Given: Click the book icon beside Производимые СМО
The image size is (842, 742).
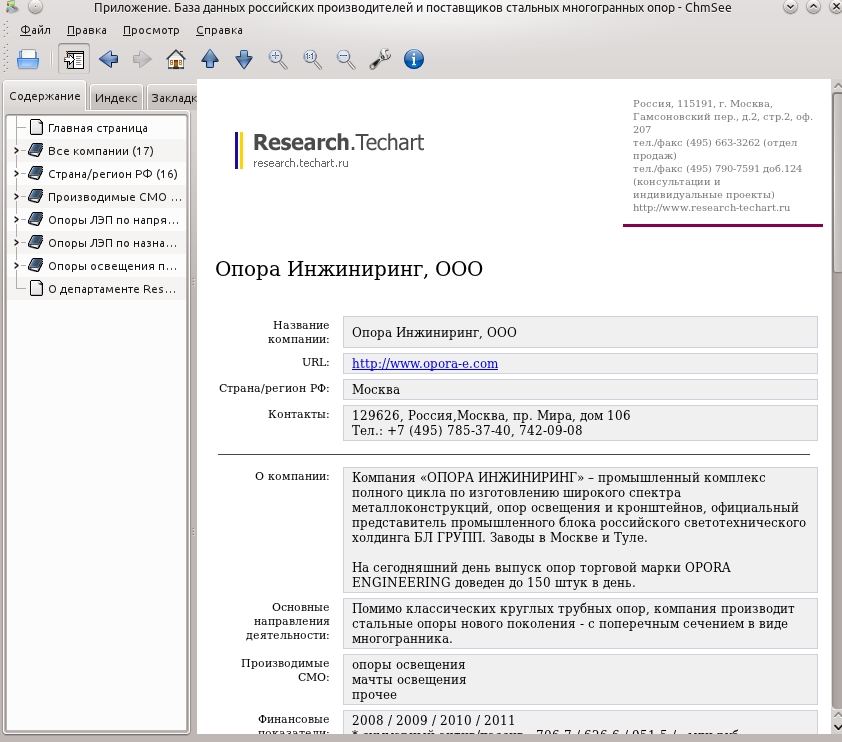Looking at the screenshot, I should pos(35,197).
